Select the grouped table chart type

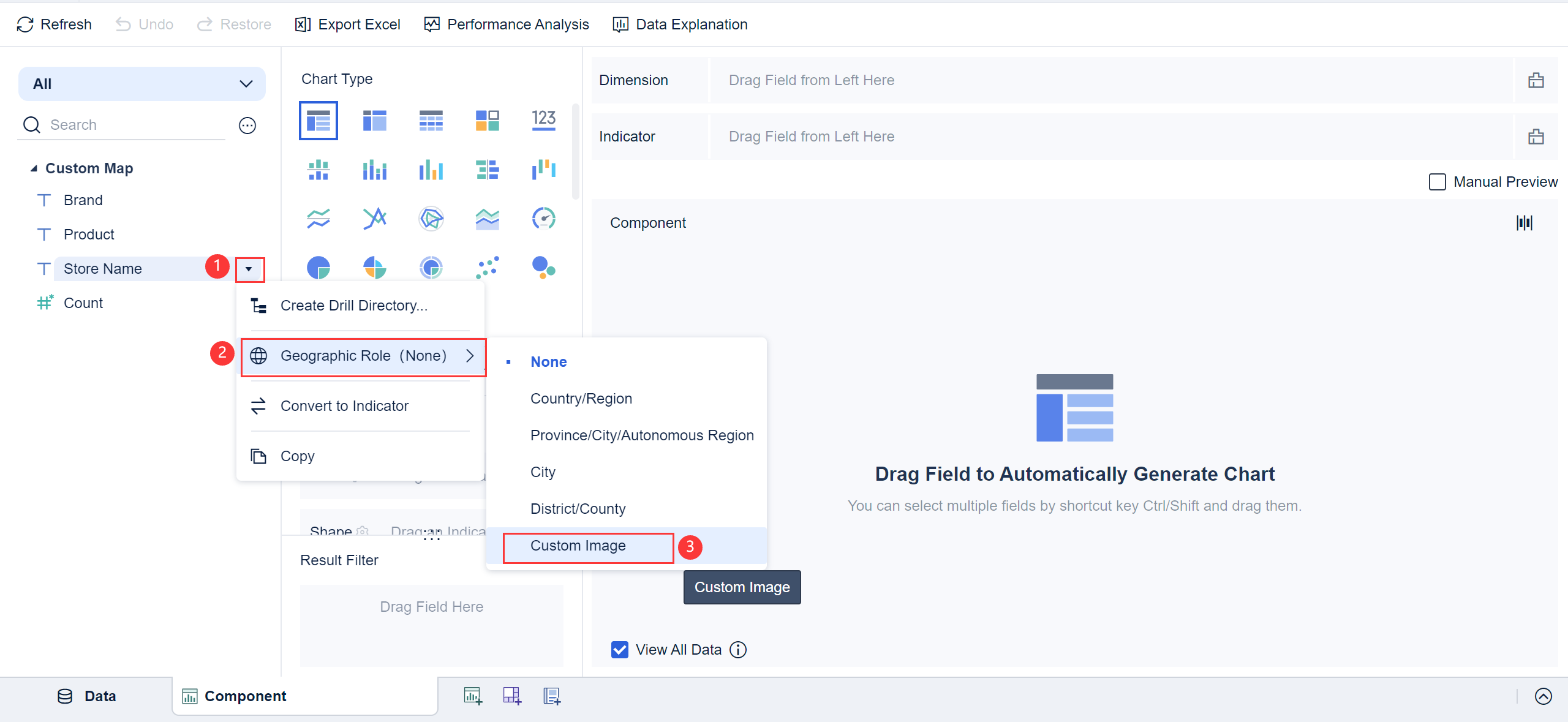318,121
